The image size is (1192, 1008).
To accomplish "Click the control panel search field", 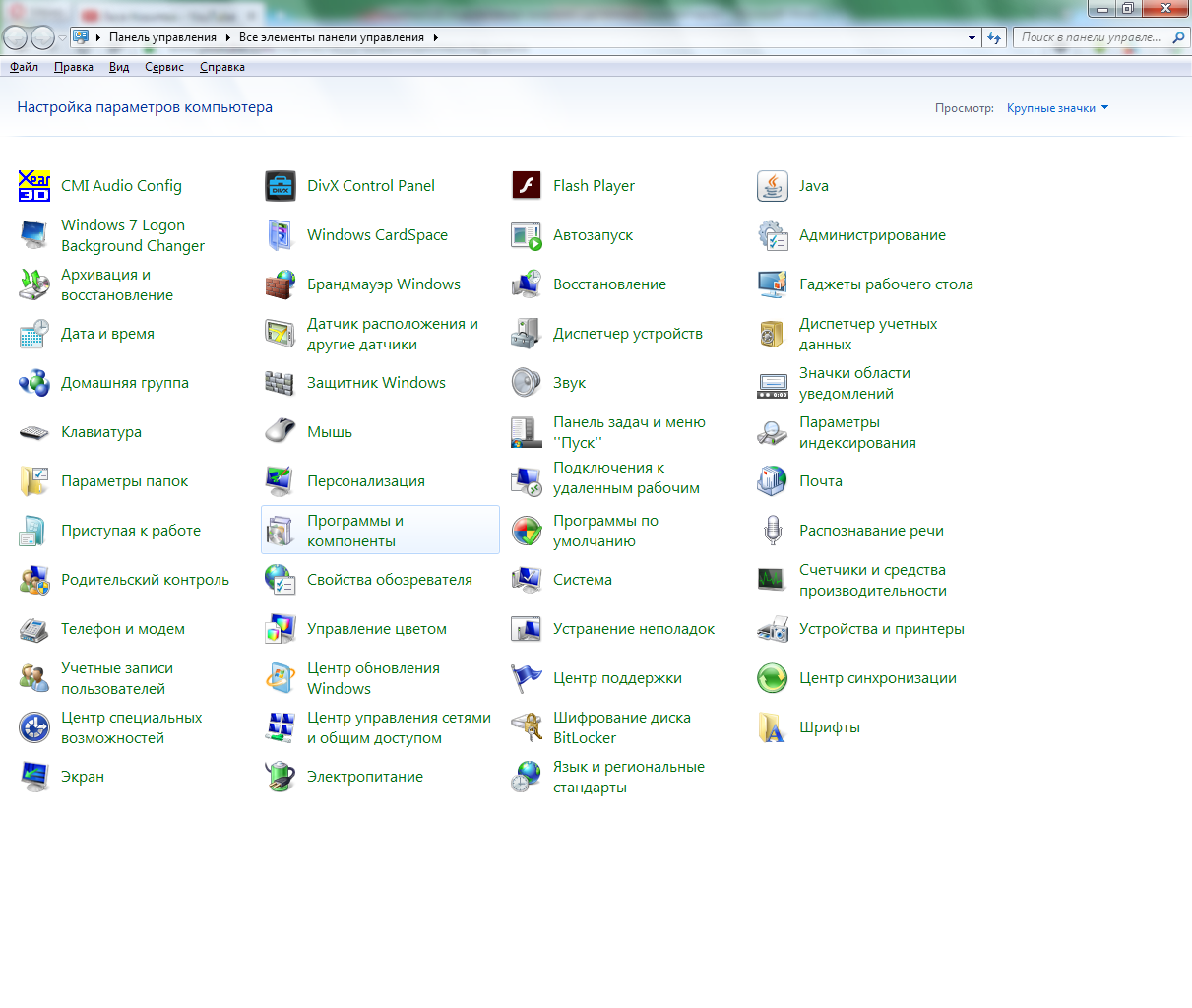I will 1091,38.
